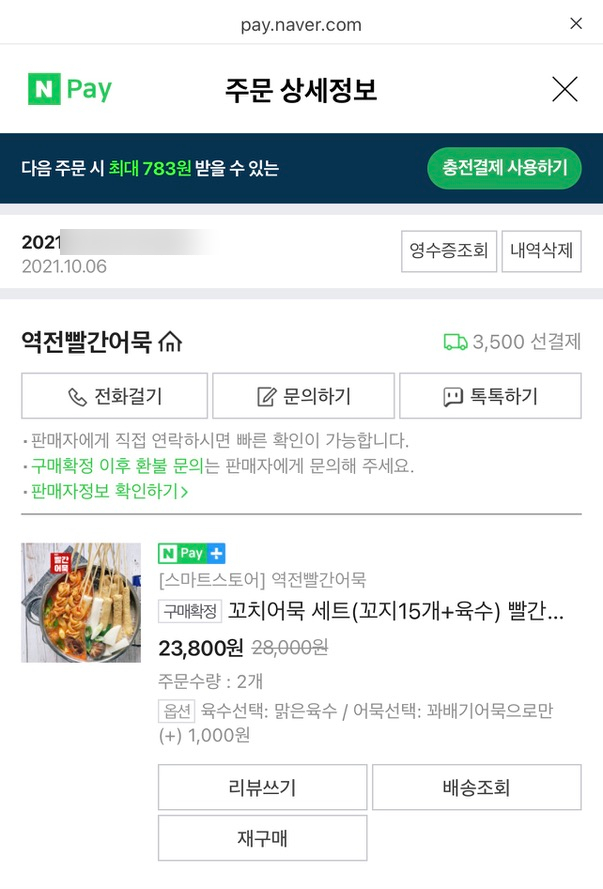603x889 pixels.
Task: Click the delivery truck shipping fee icon
Action: pyautogui.click(x=455, y=342)
